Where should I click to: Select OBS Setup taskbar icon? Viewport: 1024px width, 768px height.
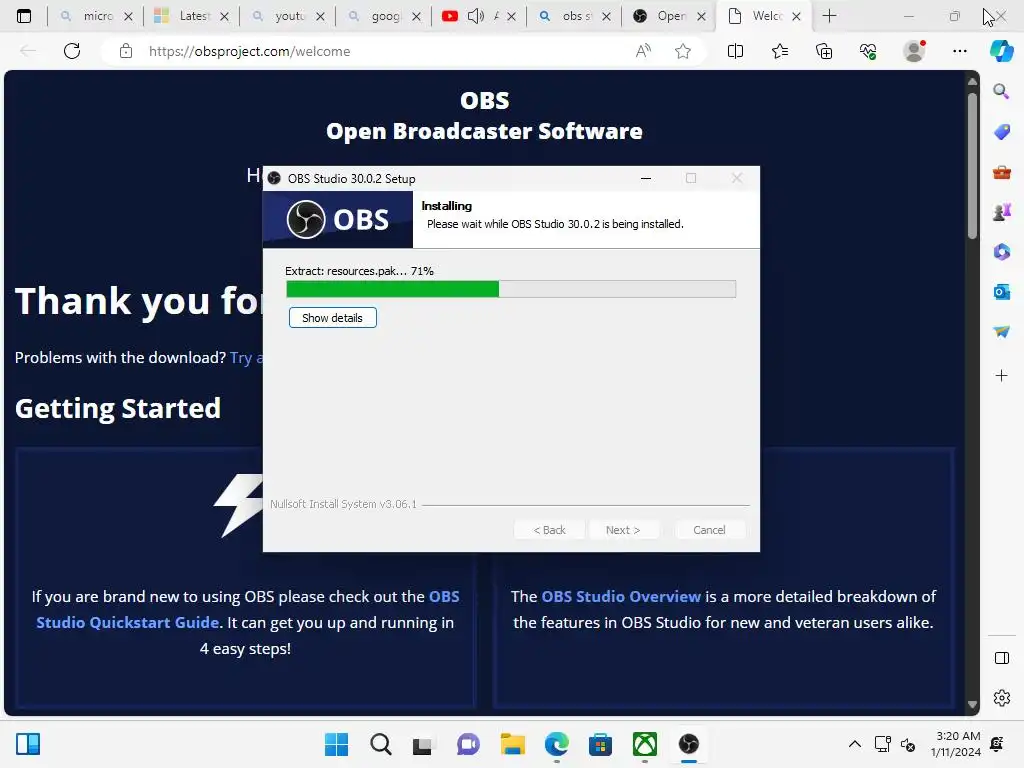688,744
